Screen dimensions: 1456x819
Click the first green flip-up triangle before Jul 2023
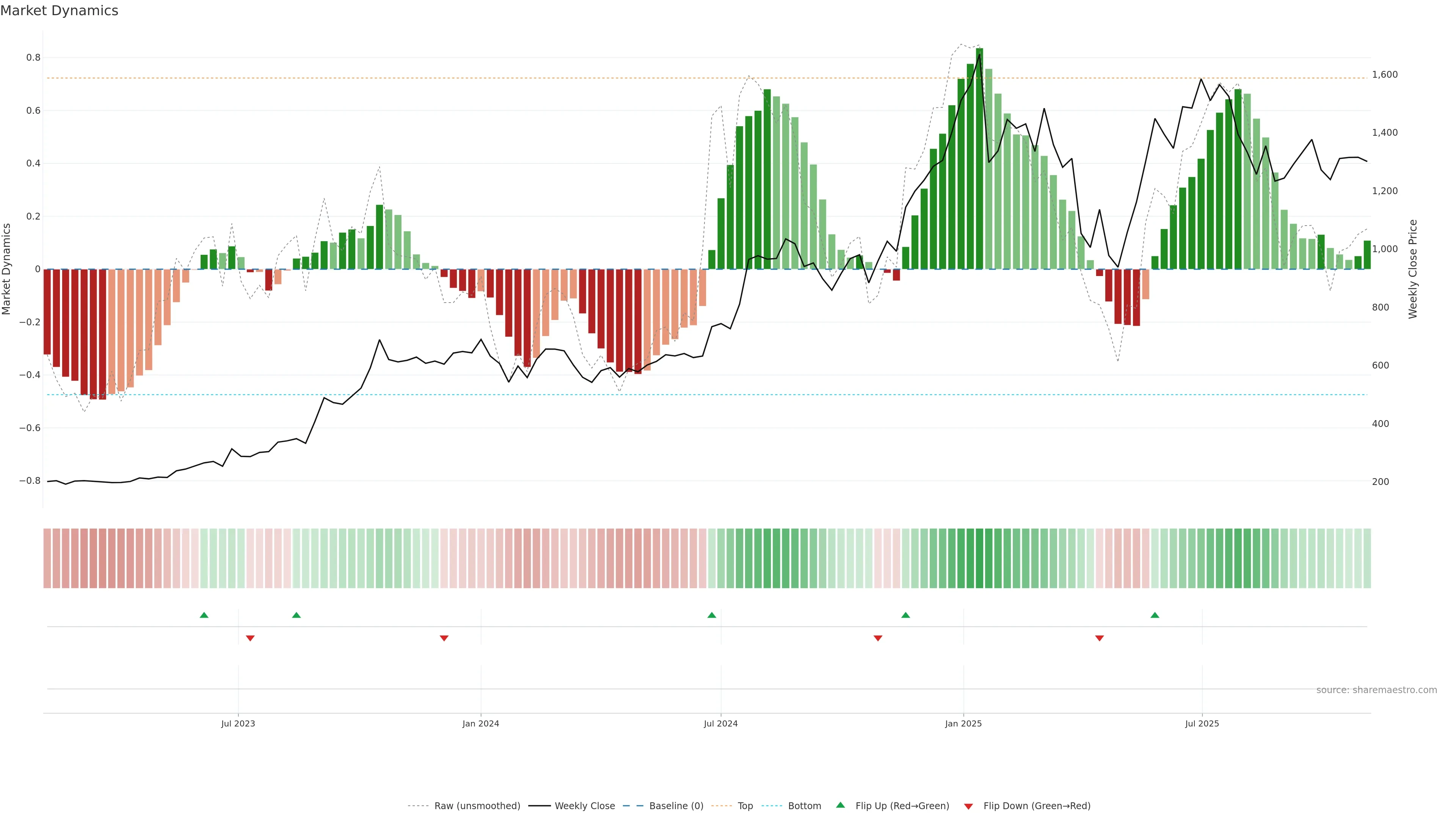(x=204, y=615)
